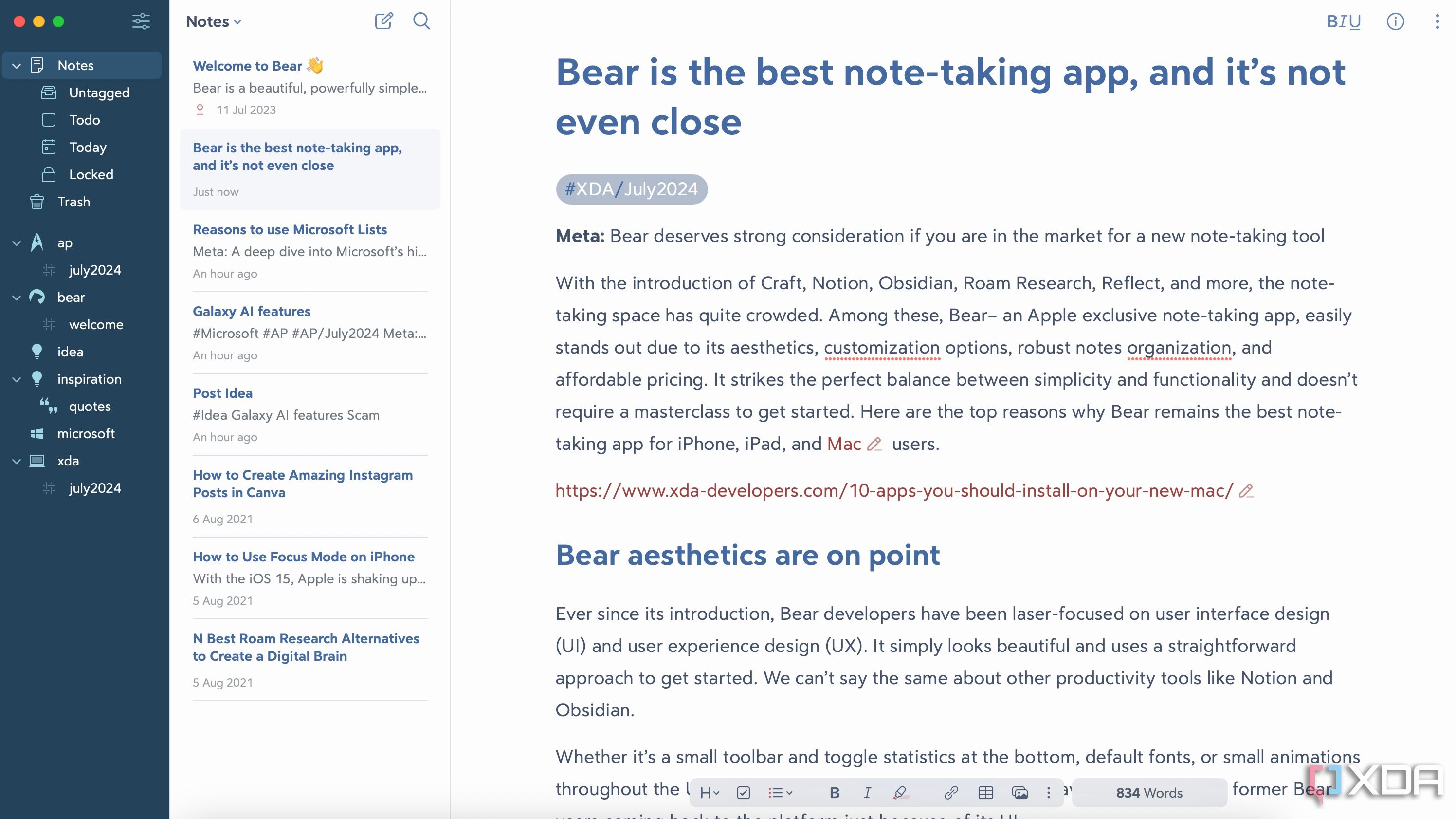1456x819 pixels.
Task: Open Instagram Posts in Canva note
Action: pyautogui.click(x=309, y=496)
